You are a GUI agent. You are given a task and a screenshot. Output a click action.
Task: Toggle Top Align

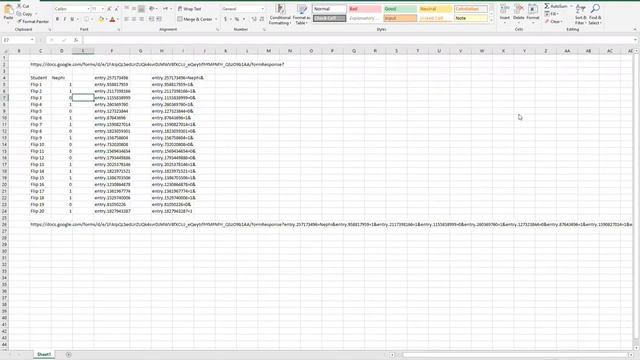pos(127,9)
